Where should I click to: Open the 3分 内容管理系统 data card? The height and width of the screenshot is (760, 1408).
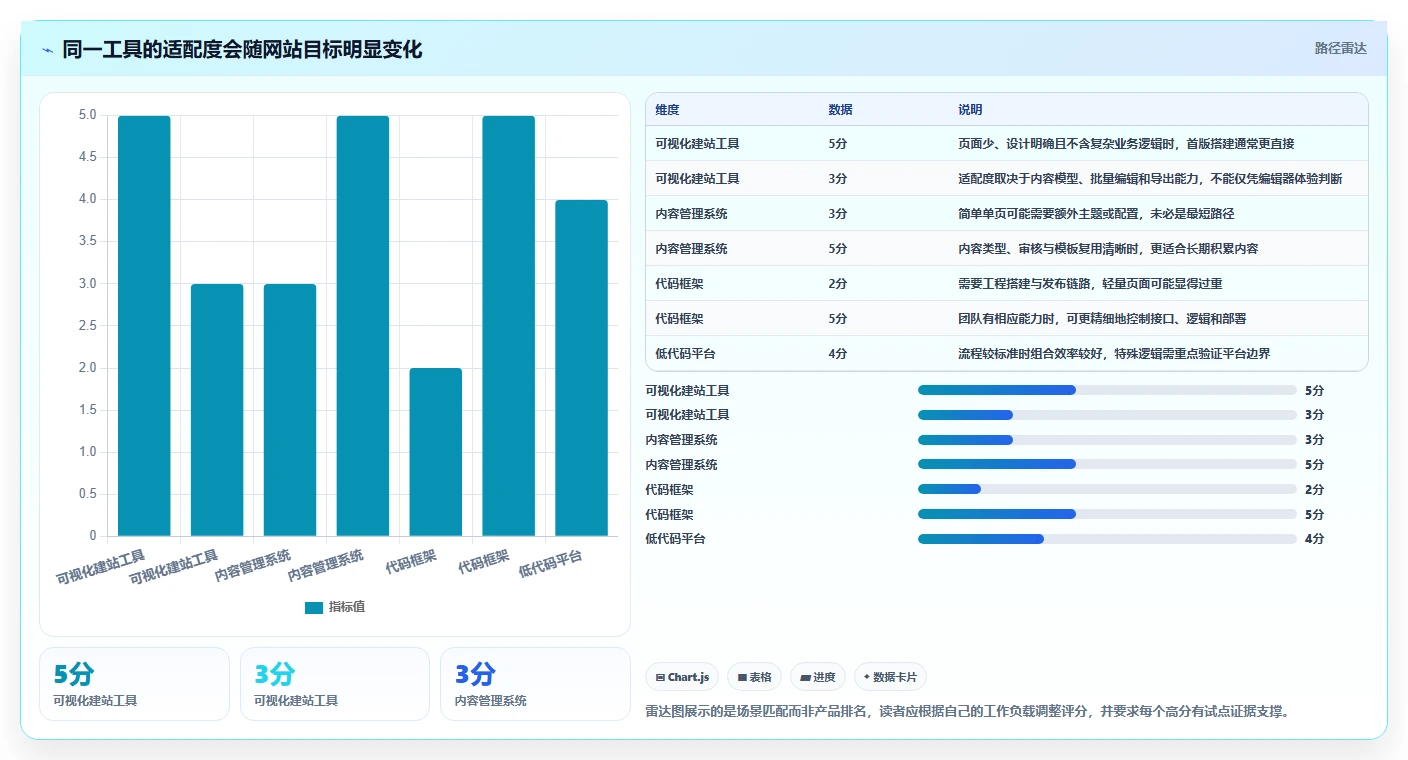(535, 684)
